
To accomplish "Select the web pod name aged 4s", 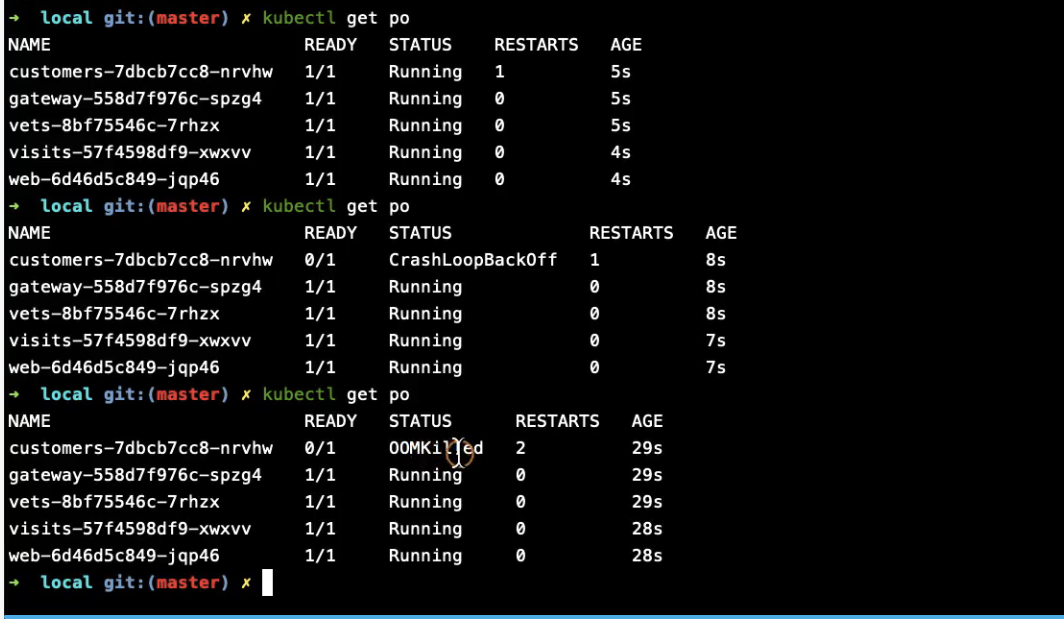I will (114, 179).
